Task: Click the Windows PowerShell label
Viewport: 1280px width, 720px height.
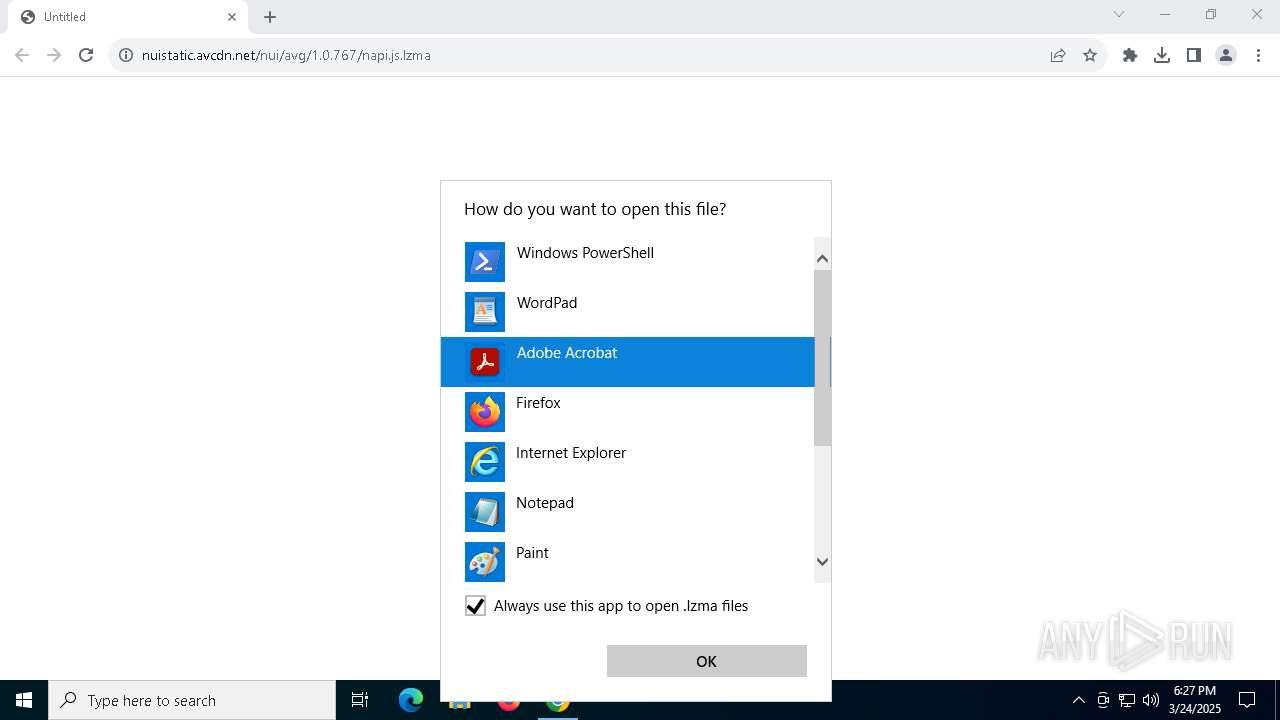Action: pos(585,253)
